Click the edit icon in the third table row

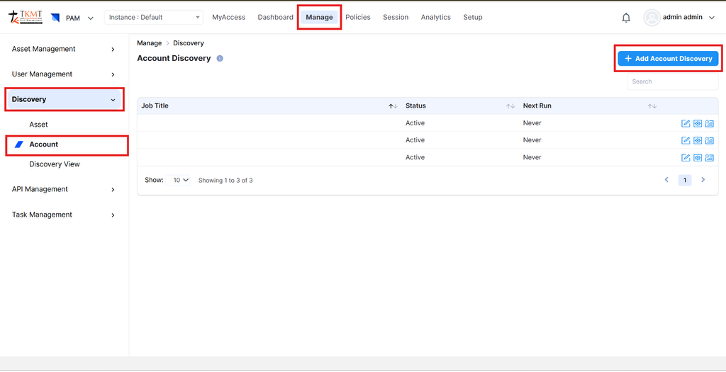click(686, 158)
